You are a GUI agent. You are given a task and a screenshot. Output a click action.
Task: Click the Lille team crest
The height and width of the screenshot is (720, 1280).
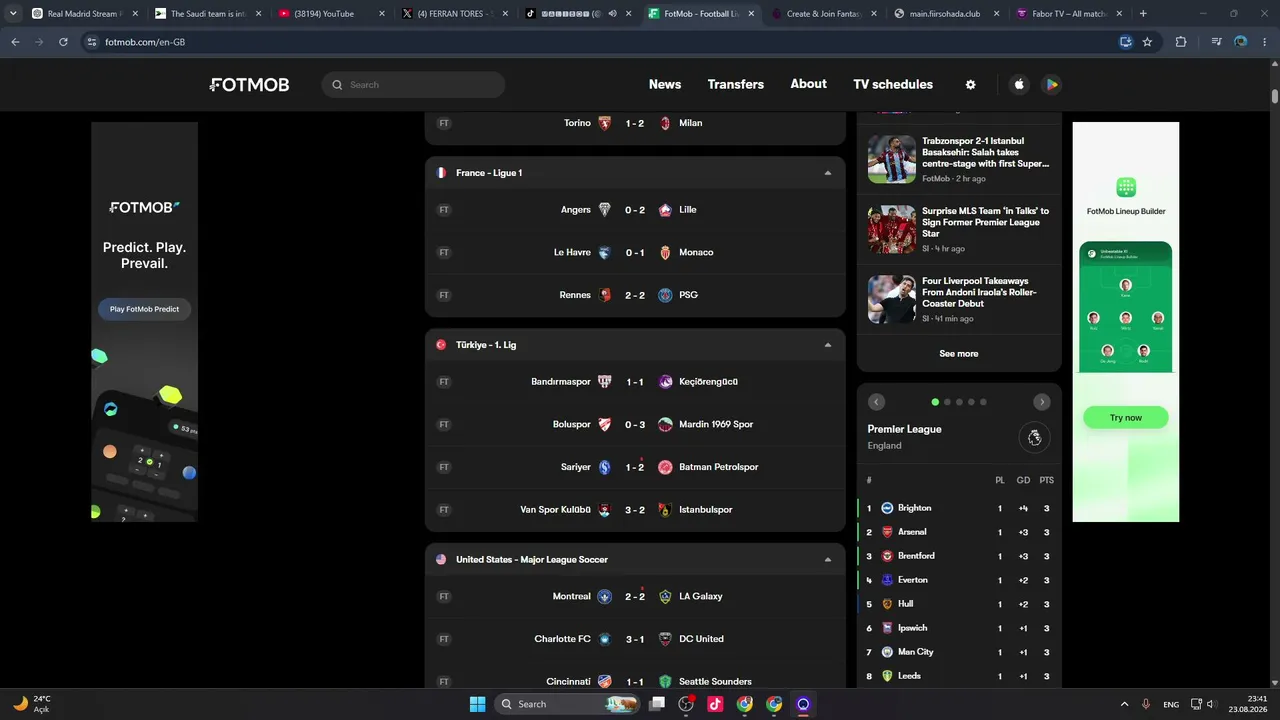point(665,210)
